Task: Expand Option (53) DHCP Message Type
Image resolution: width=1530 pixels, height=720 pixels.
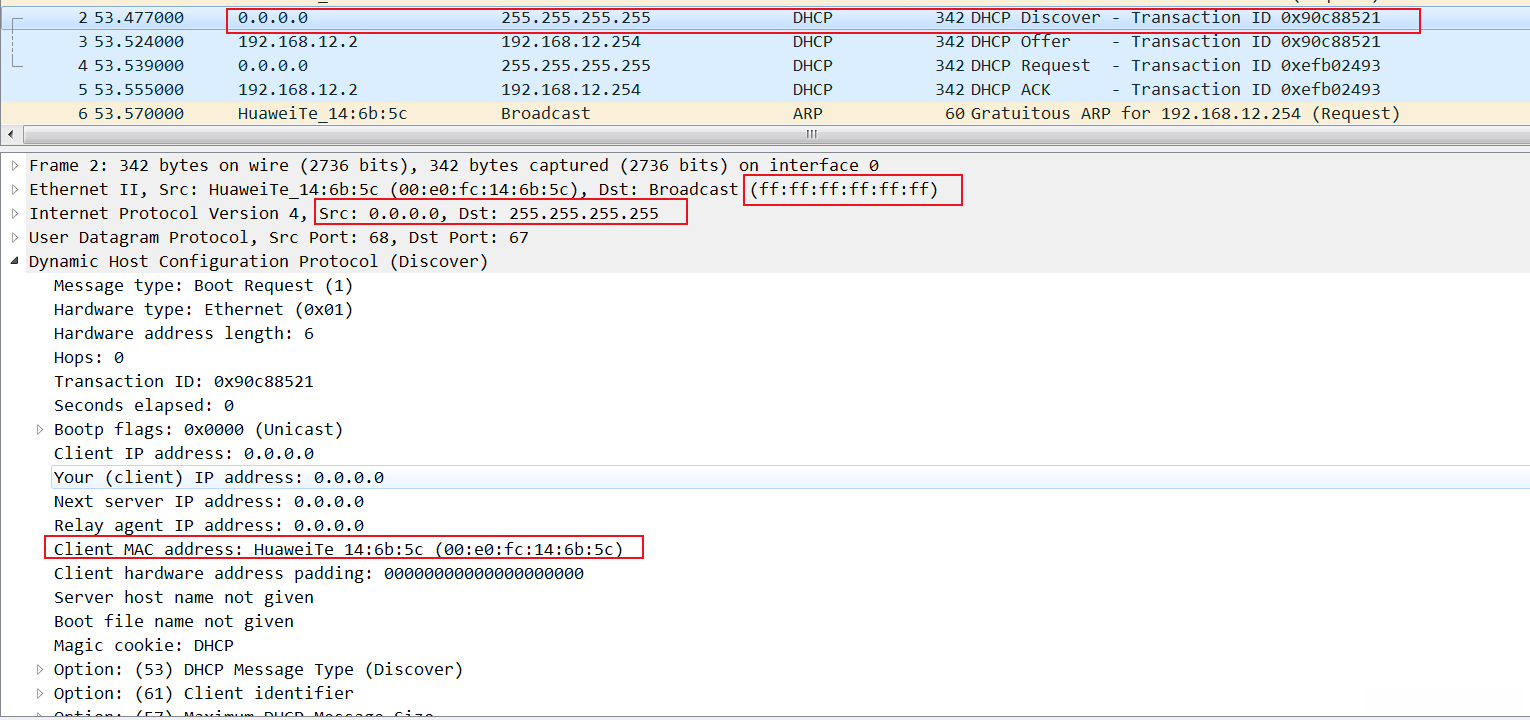Action: click(40, 669)
